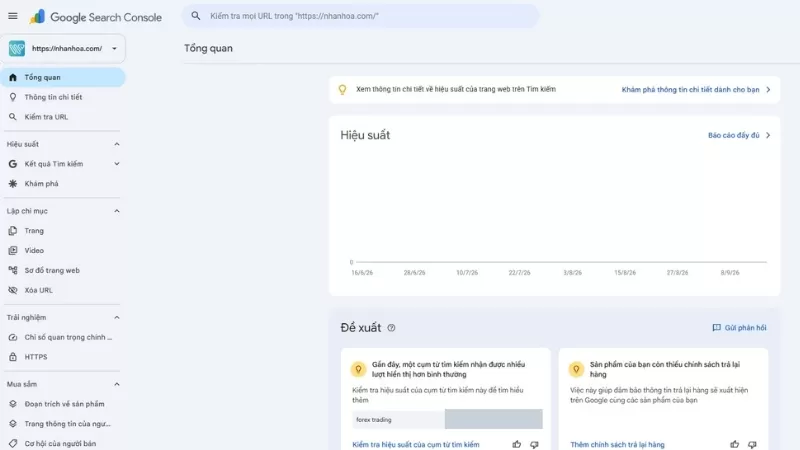This screenshot has height=450, width=800.
Task: Click the Google Search Console logo
Action: (96, 17)
